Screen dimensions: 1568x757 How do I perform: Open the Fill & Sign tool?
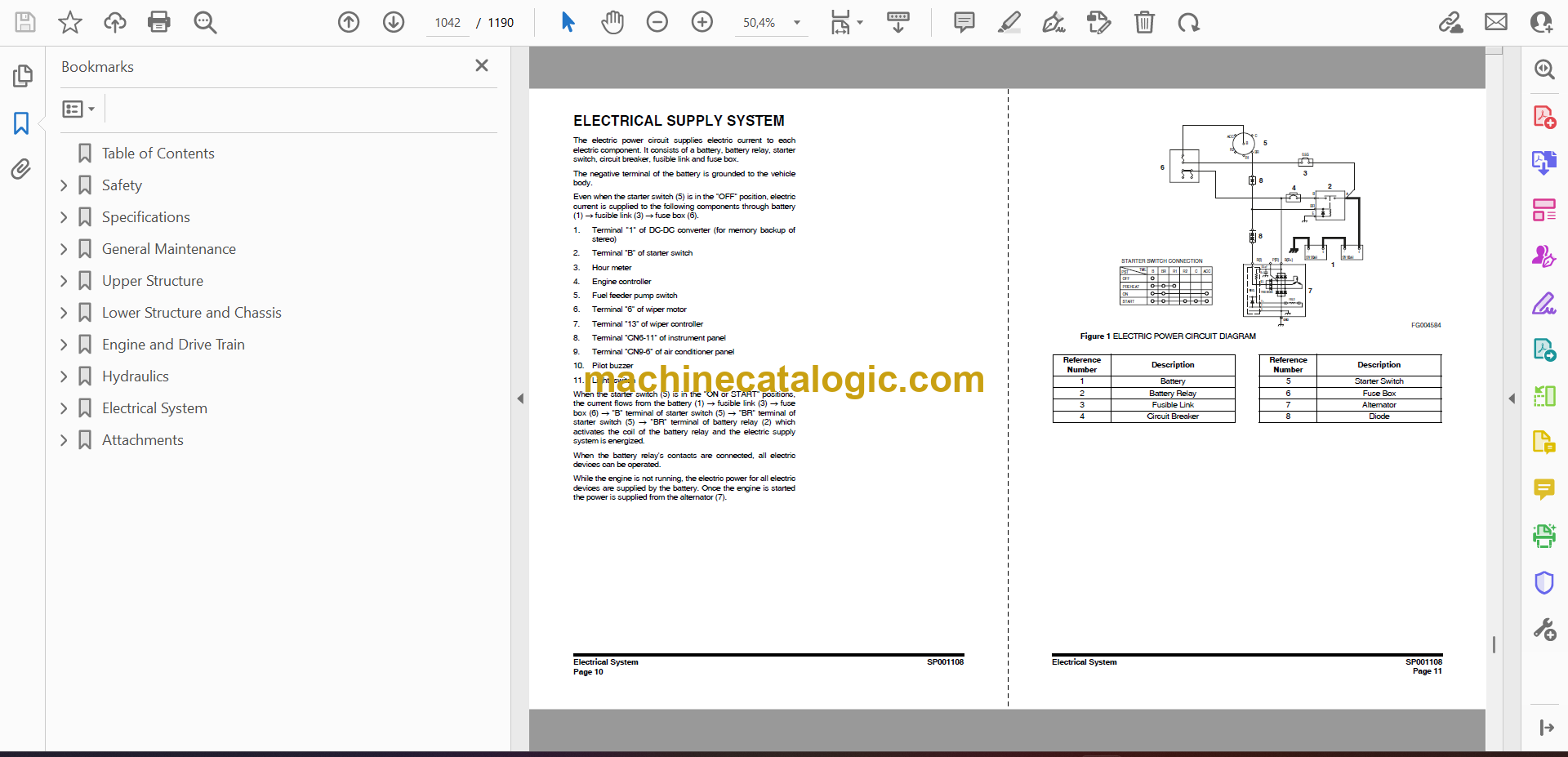[x=1544, y=304]
